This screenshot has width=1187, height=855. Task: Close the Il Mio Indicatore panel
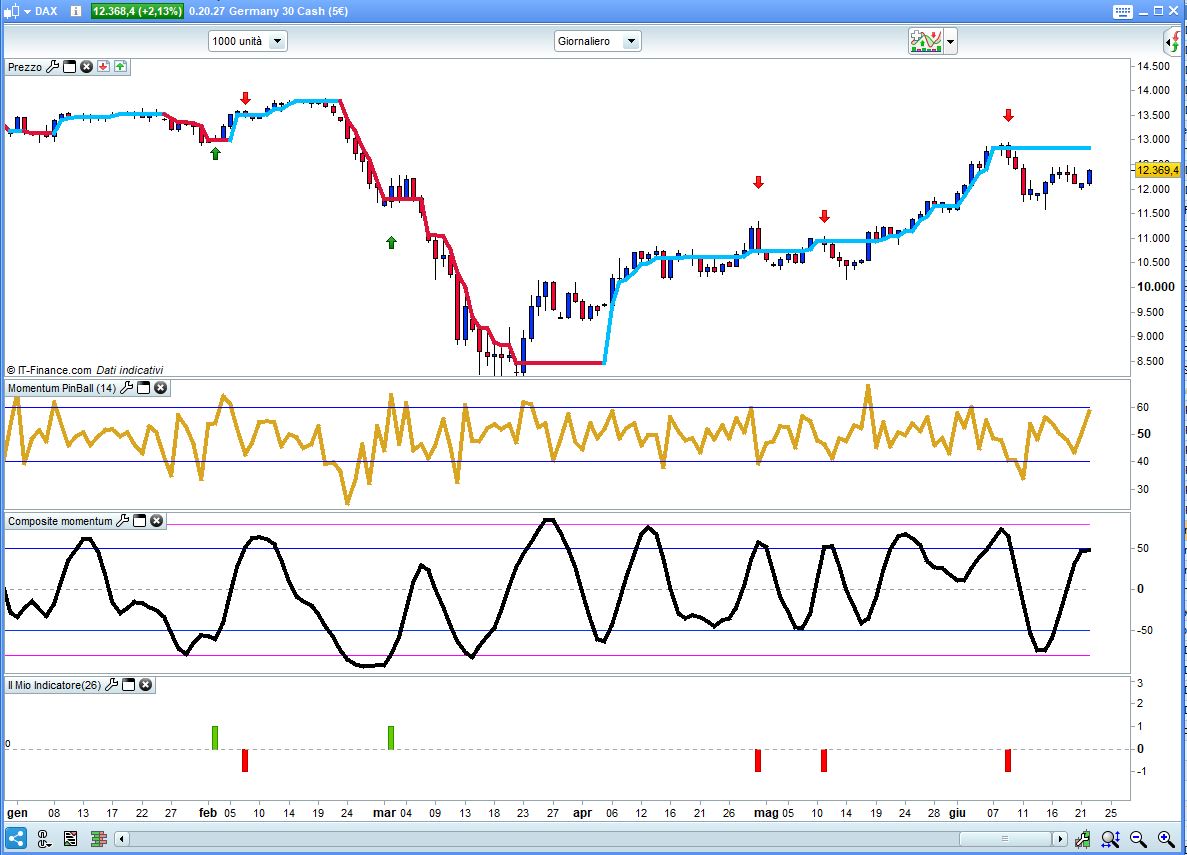point(145,685)
